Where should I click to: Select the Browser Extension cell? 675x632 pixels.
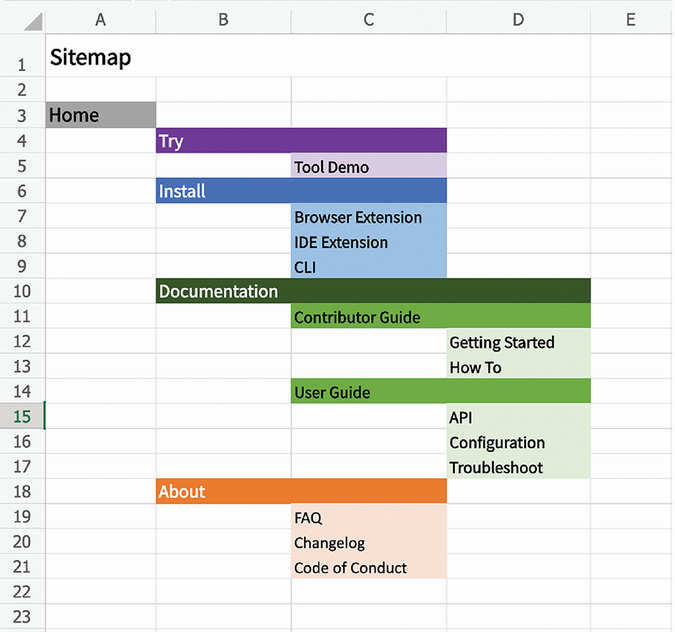(368, 217)
